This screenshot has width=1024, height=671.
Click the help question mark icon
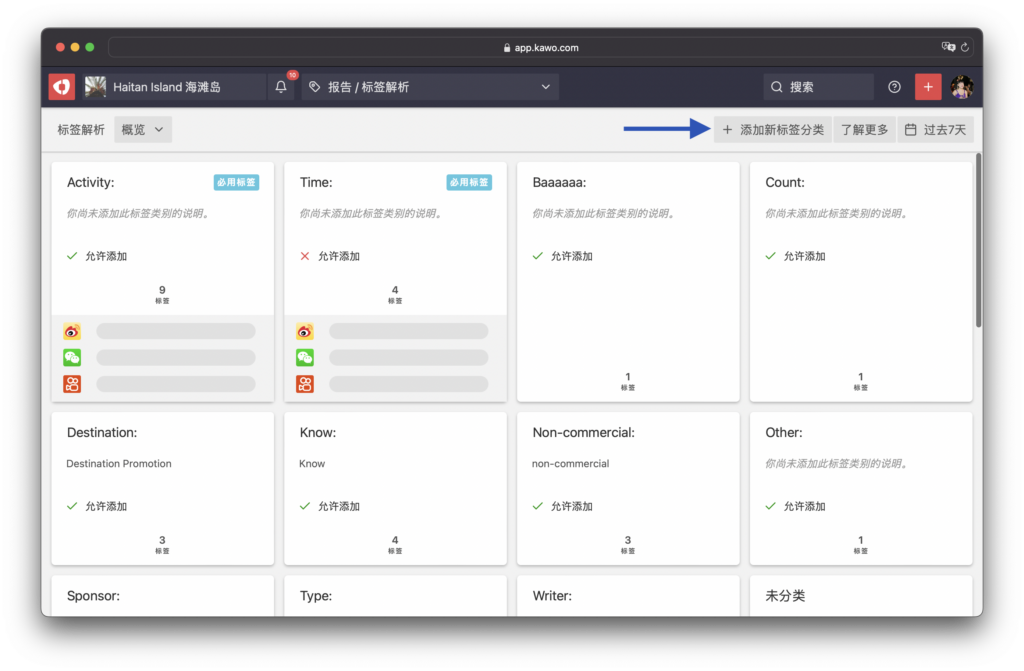[894, 87]
